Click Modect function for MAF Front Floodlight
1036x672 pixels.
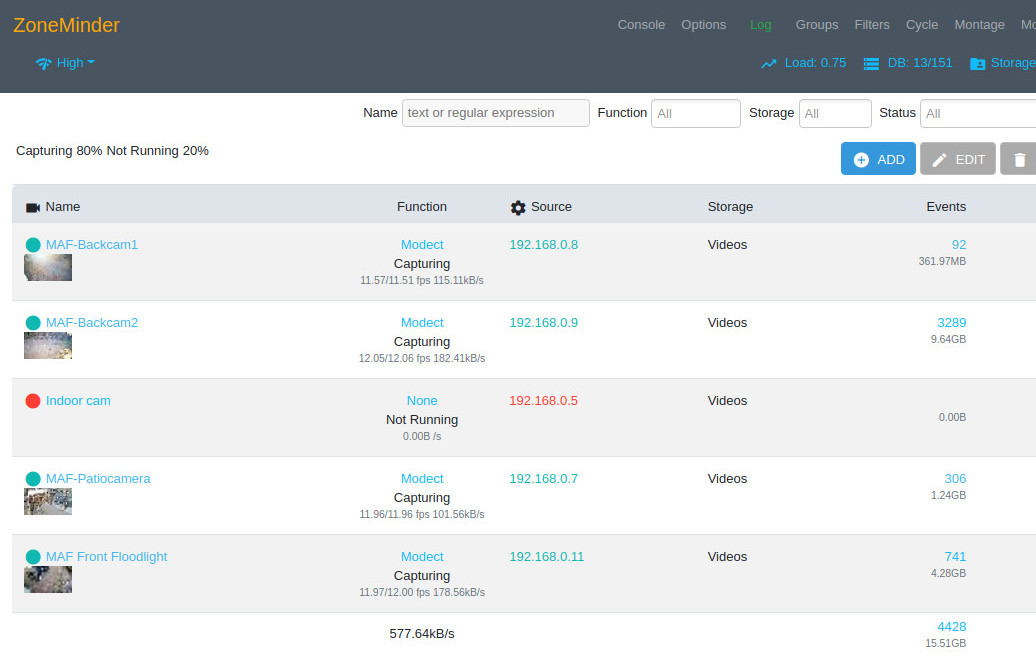click(422, 556)
